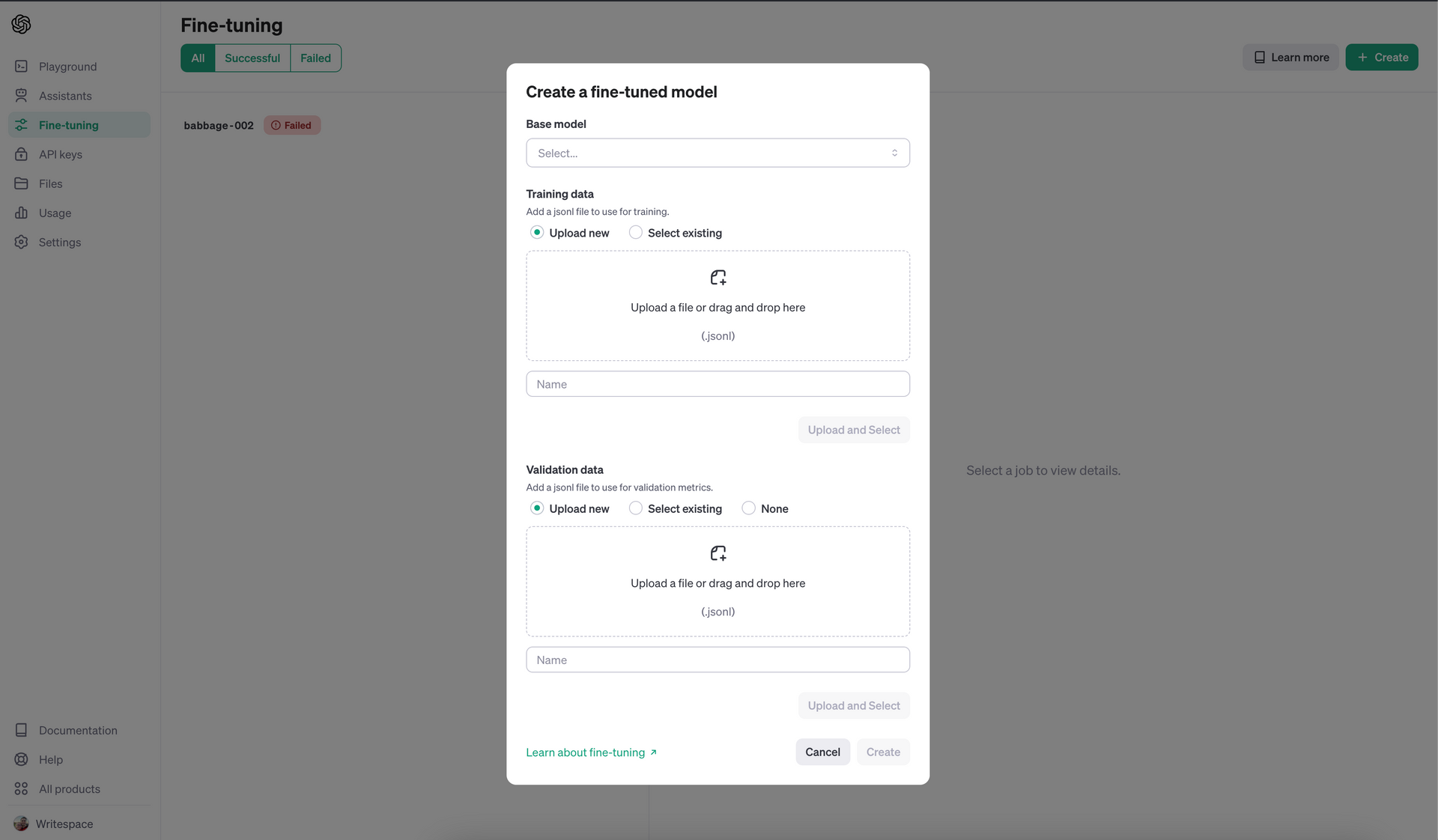This screenshot has height=840, width=1438.
Task: Click the upload icon in training data
Action: pos(717,278)
